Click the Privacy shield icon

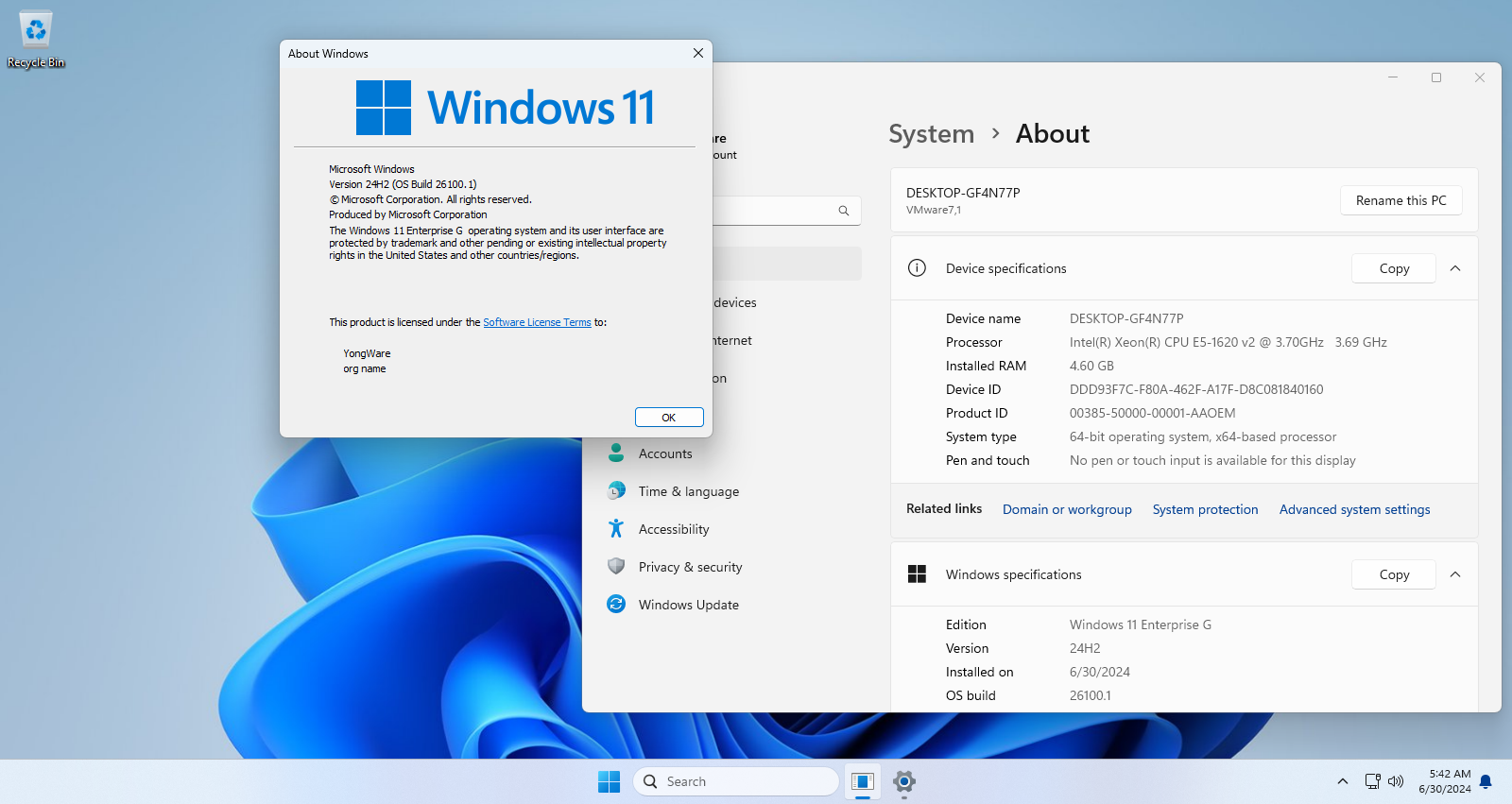[x=616, y=566]
